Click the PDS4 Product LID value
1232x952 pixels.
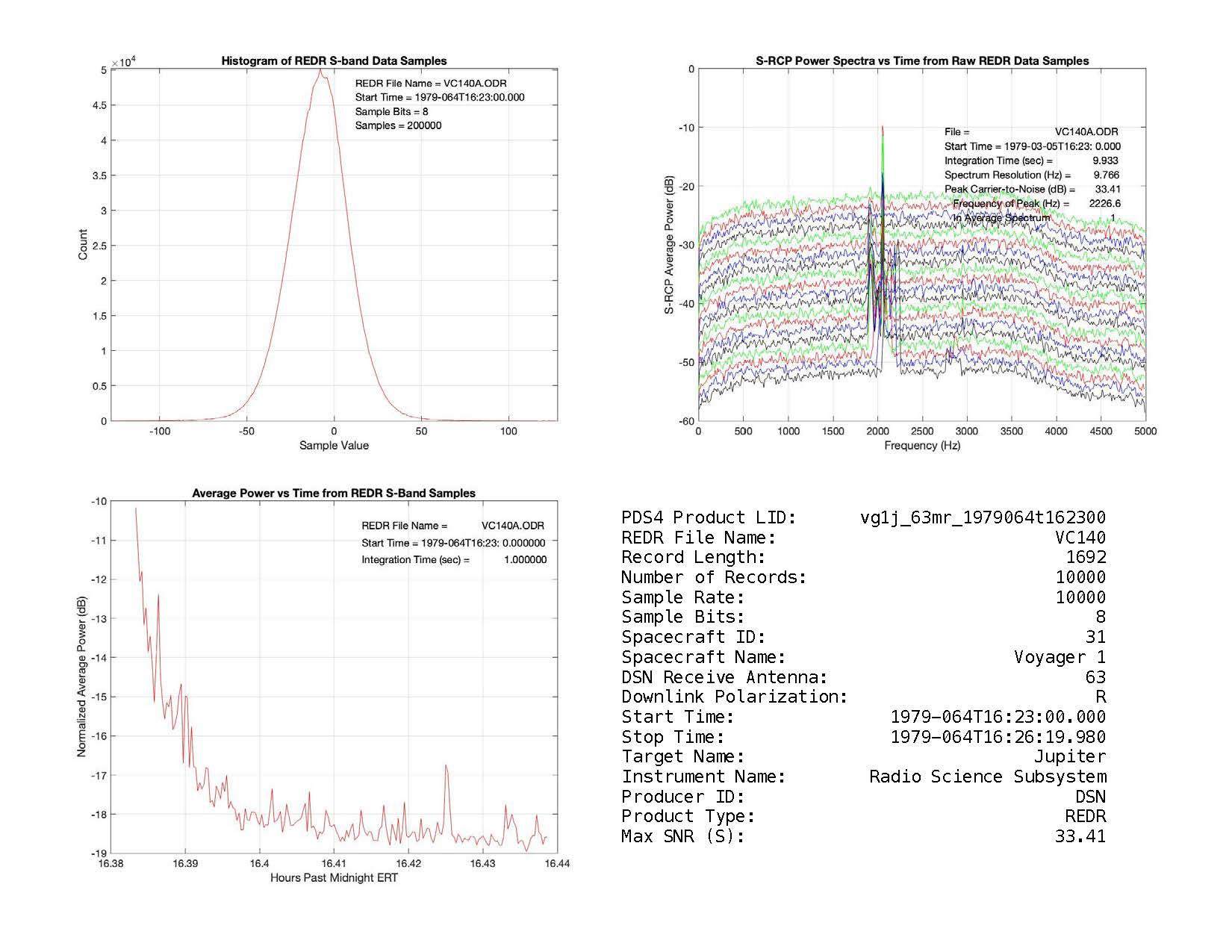[x=983, y=517]
